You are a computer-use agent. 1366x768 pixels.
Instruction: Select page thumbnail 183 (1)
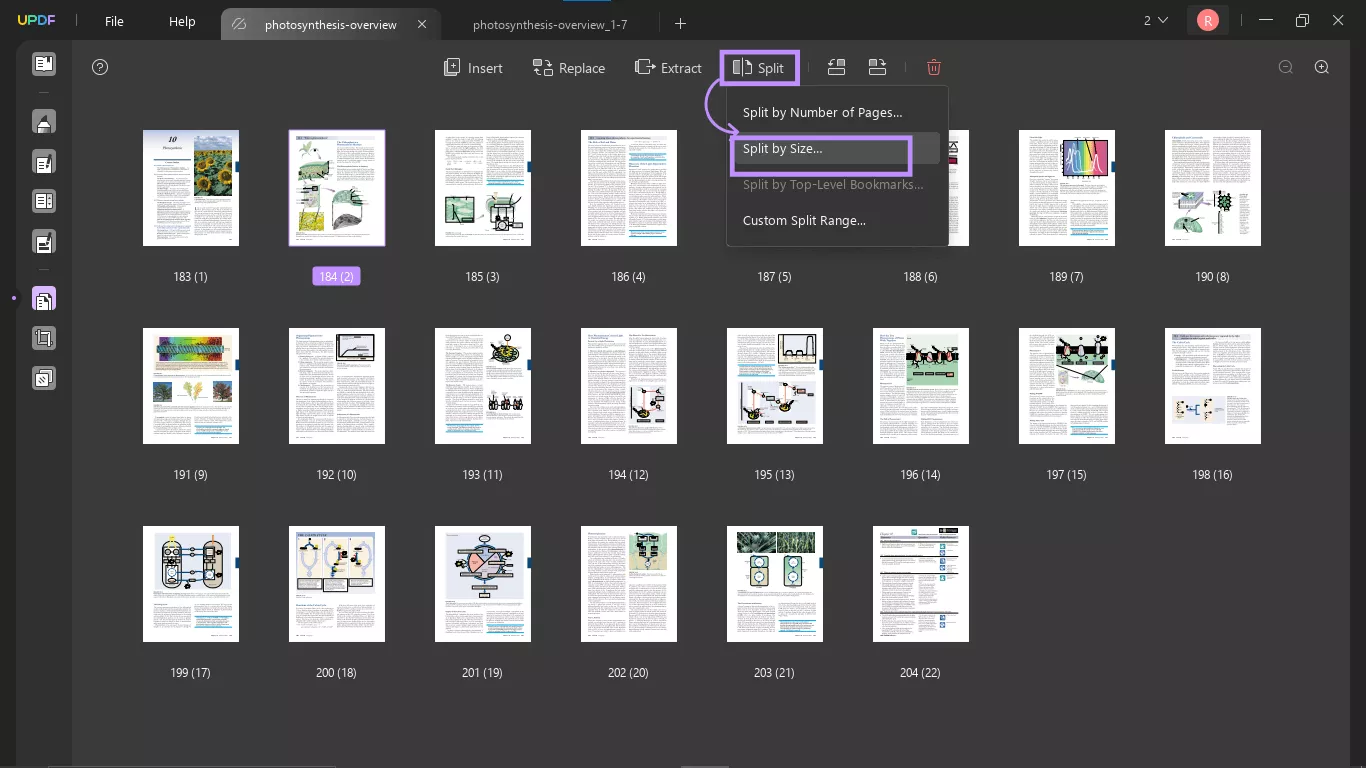191,187
